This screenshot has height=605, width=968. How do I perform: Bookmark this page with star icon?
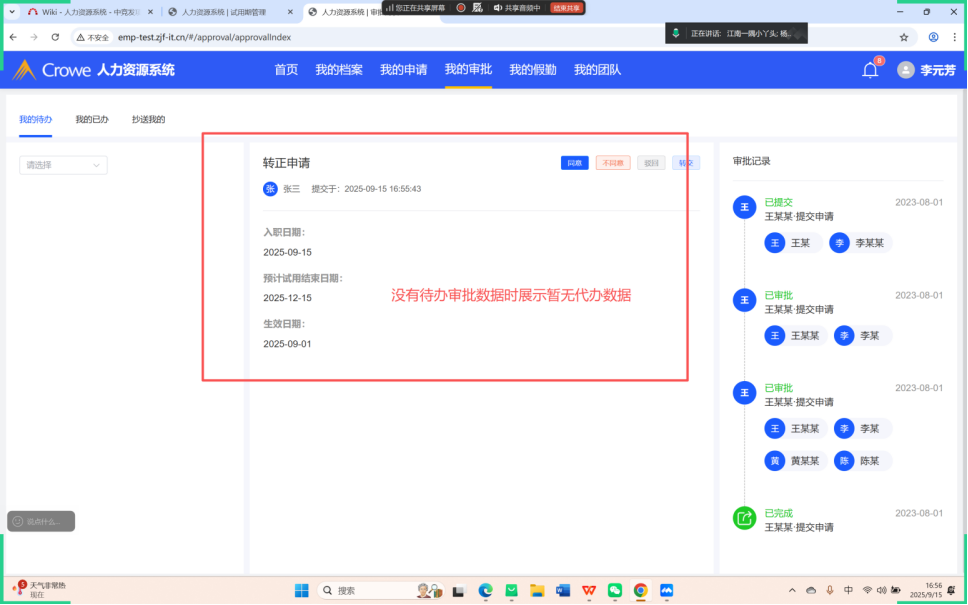(904, 37)
